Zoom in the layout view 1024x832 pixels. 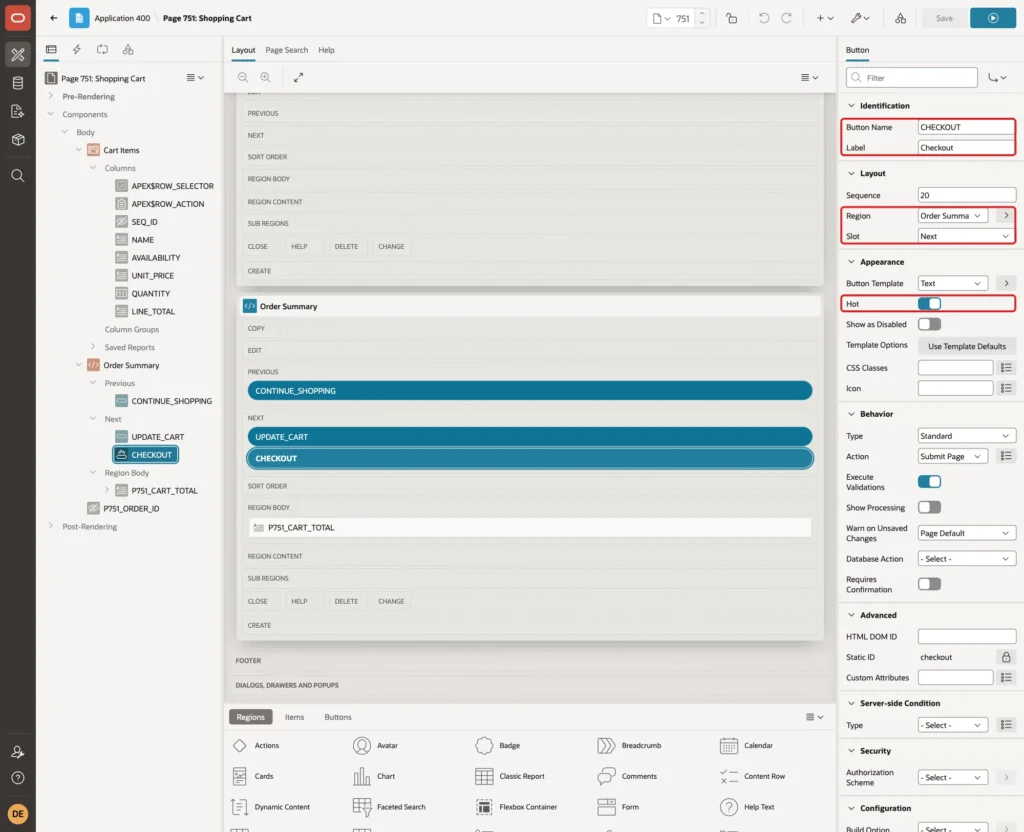pos(265,77)
